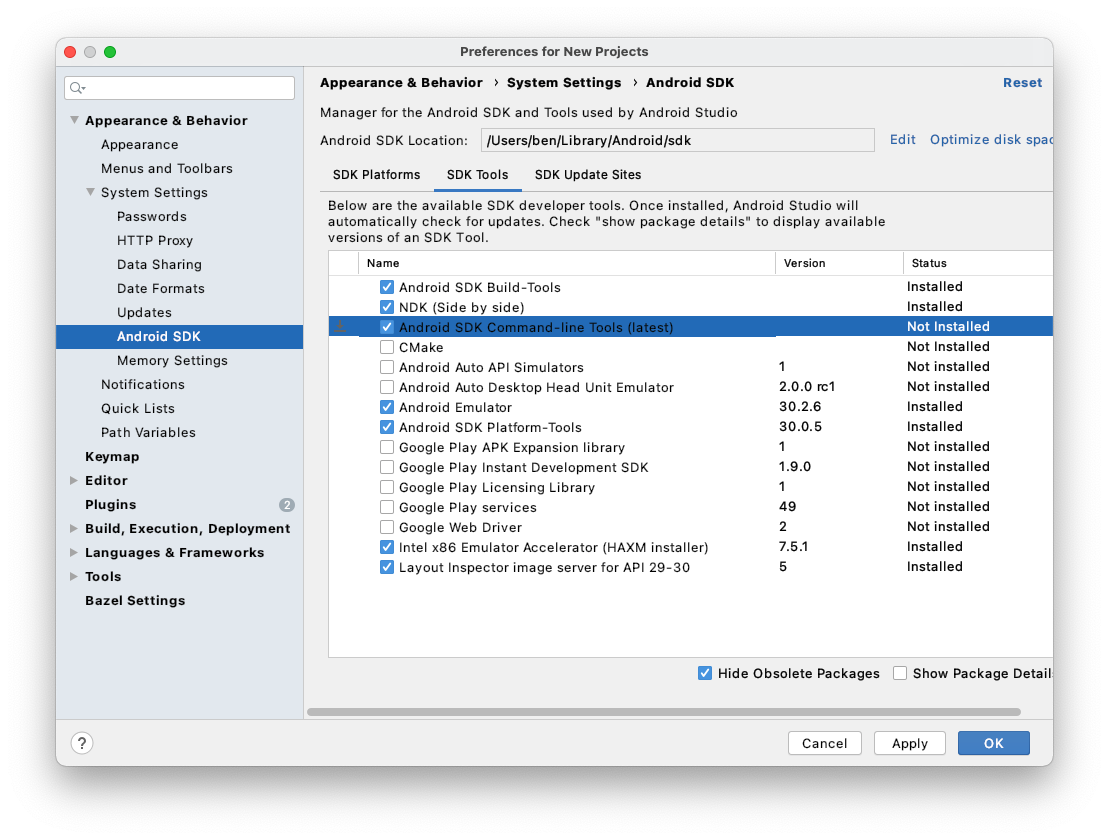
Task: Click the help question mark button
Action: coord(82,743)
